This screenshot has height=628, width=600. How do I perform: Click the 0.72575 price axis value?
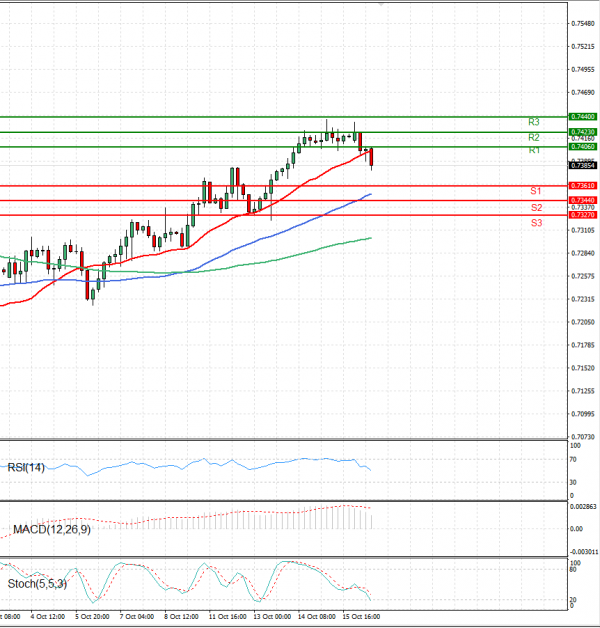click(583, 276)
